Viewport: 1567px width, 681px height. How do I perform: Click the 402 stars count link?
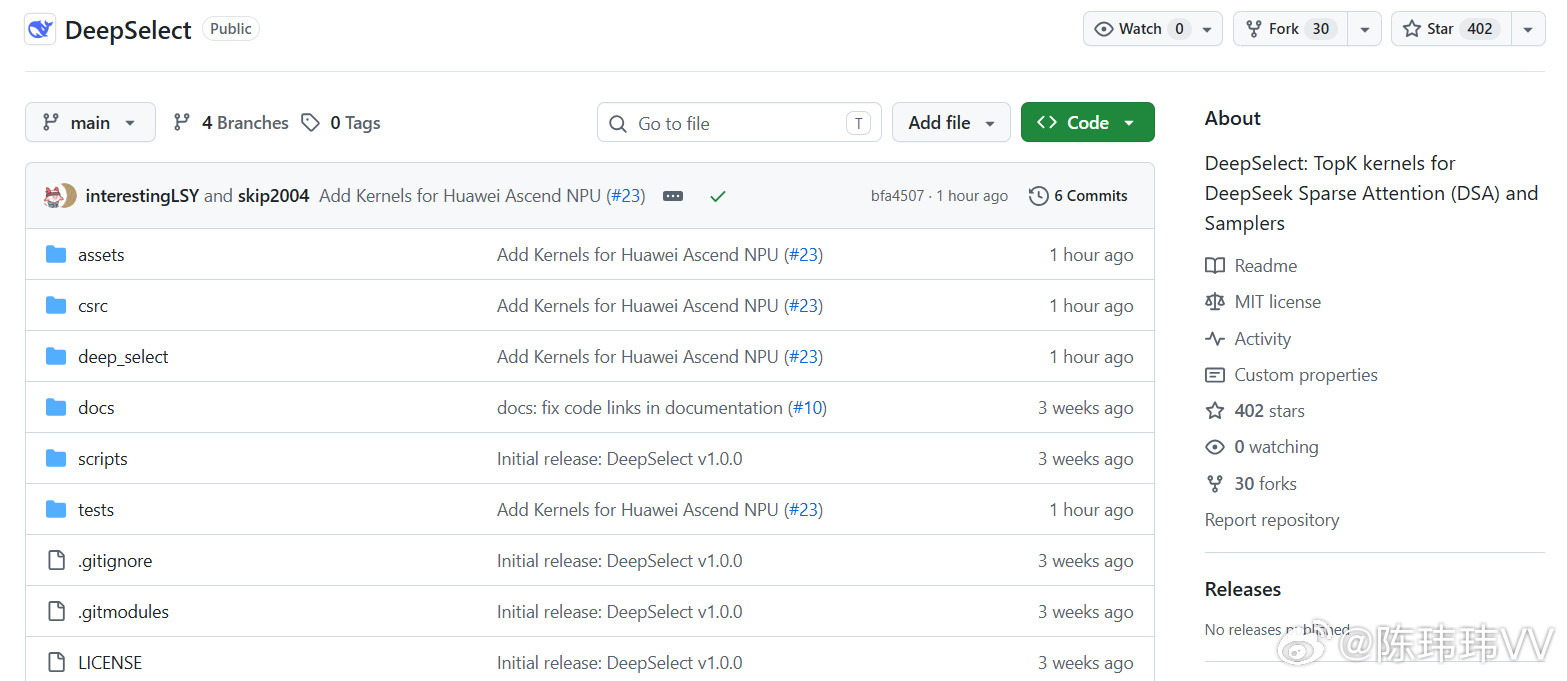(x=1270, y=411)
